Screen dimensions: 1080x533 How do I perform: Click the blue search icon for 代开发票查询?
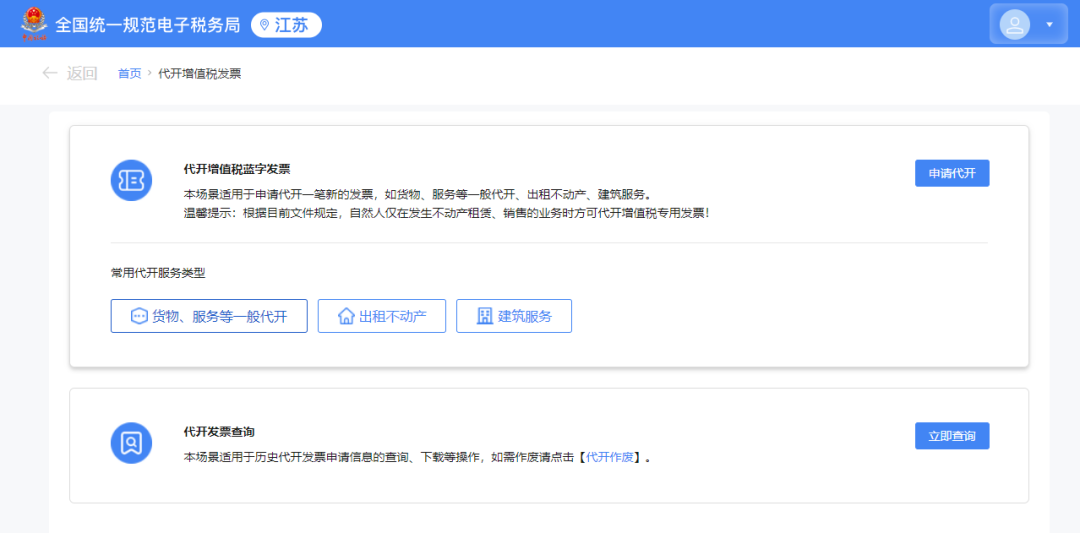[131, 443]
